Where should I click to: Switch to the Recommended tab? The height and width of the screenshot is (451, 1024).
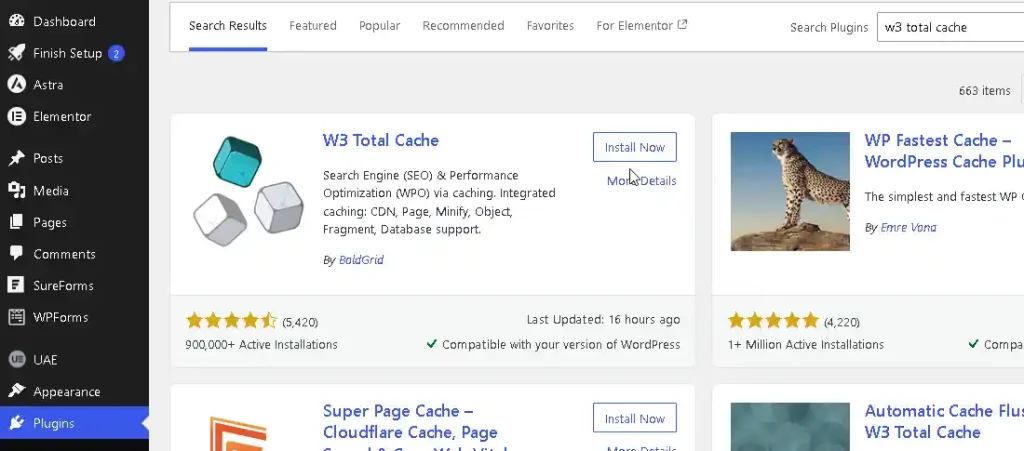coord(463,26)
